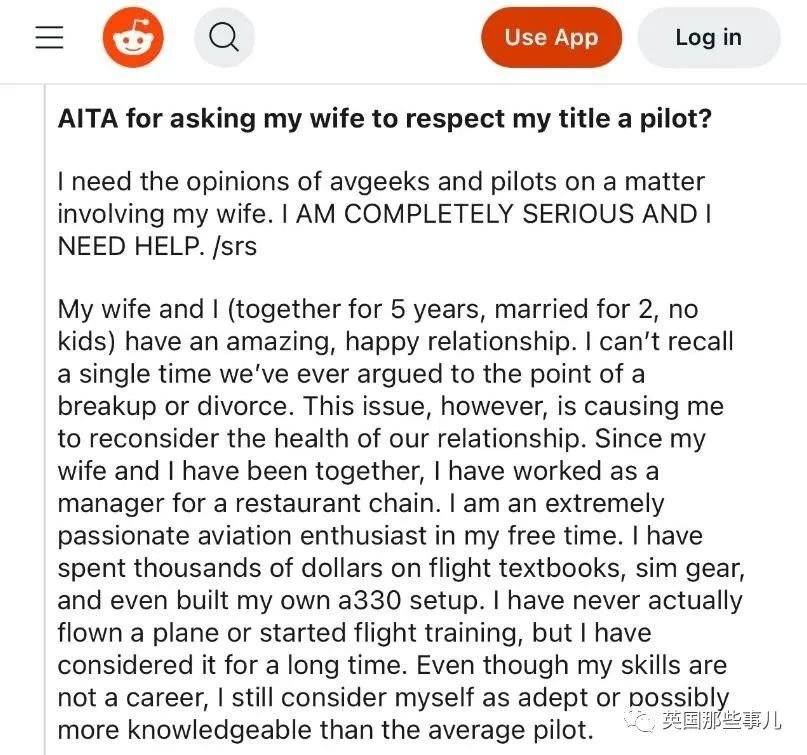Screen dimensions: 807x755
Task: Select the Log in button
Action: coord(709,38)
